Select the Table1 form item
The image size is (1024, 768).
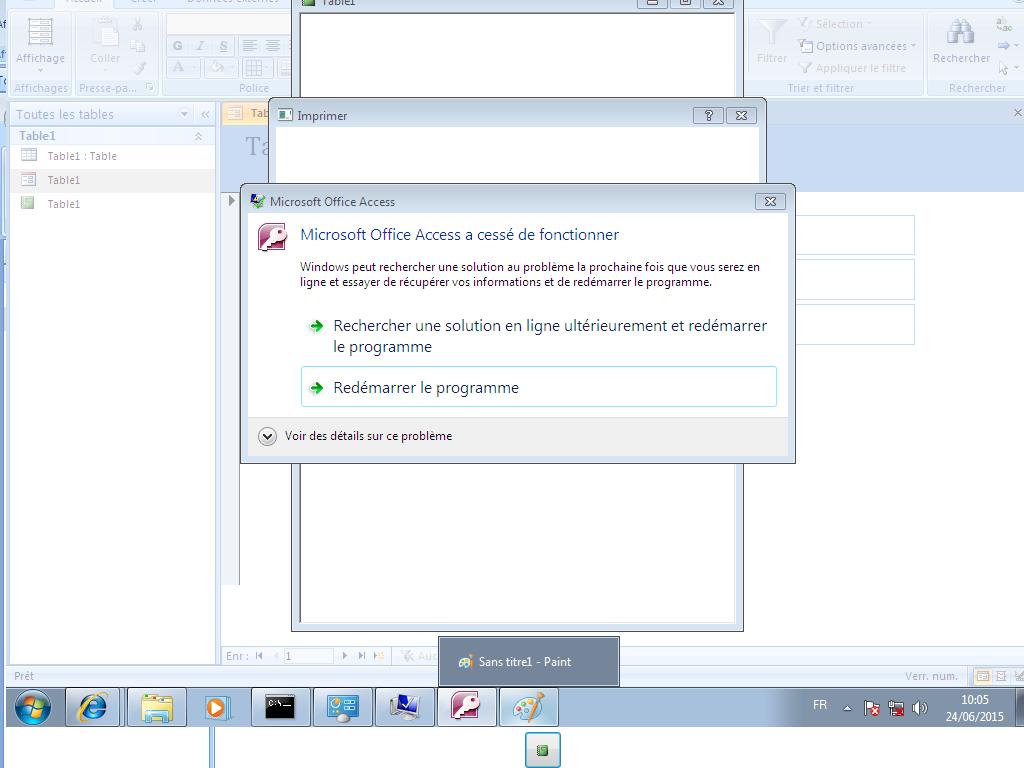[x=112, y=180]
